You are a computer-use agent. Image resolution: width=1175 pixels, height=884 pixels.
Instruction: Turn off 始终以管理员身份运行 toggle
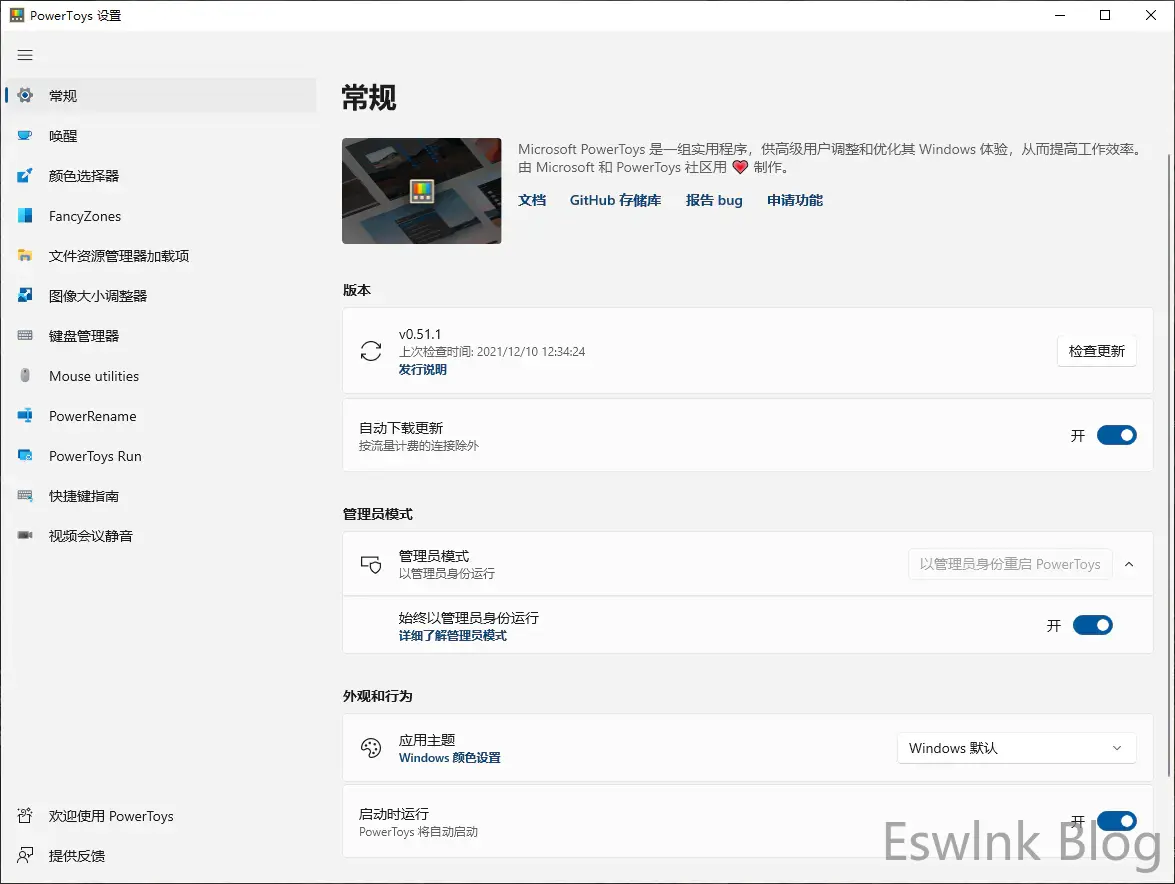[1092, 625]
